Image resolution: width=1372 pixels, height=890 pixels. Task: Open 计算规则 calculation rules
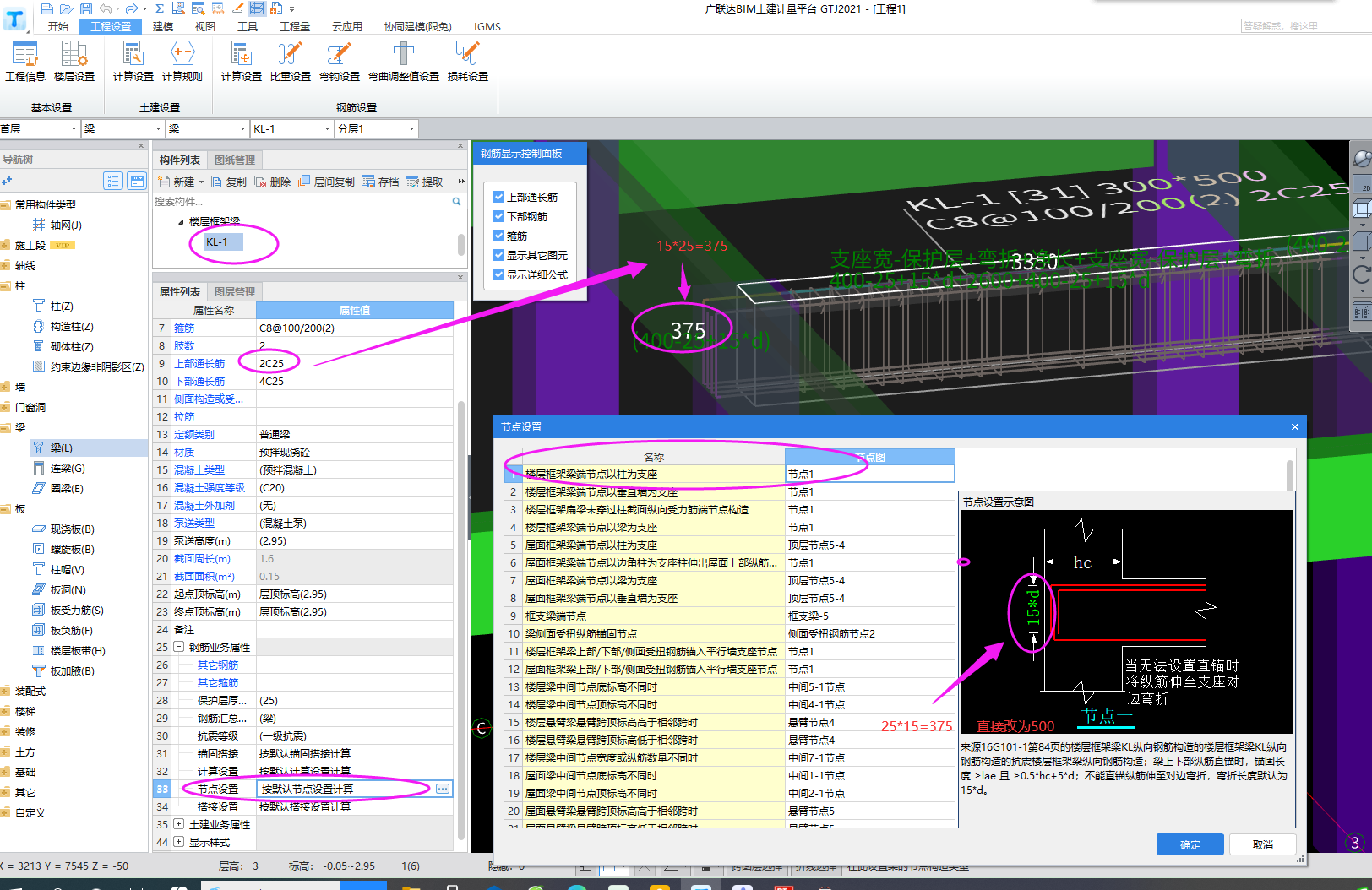point(182,62)
